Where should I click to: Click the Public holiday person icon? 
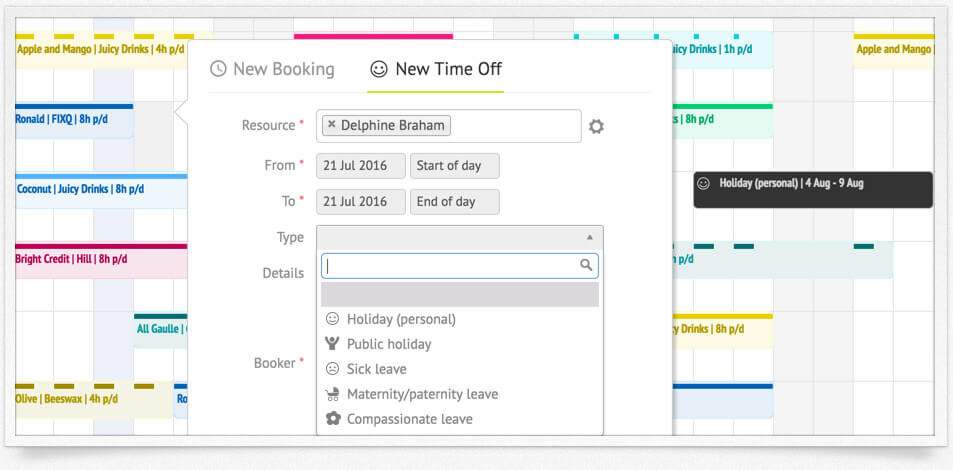[332, 344]
